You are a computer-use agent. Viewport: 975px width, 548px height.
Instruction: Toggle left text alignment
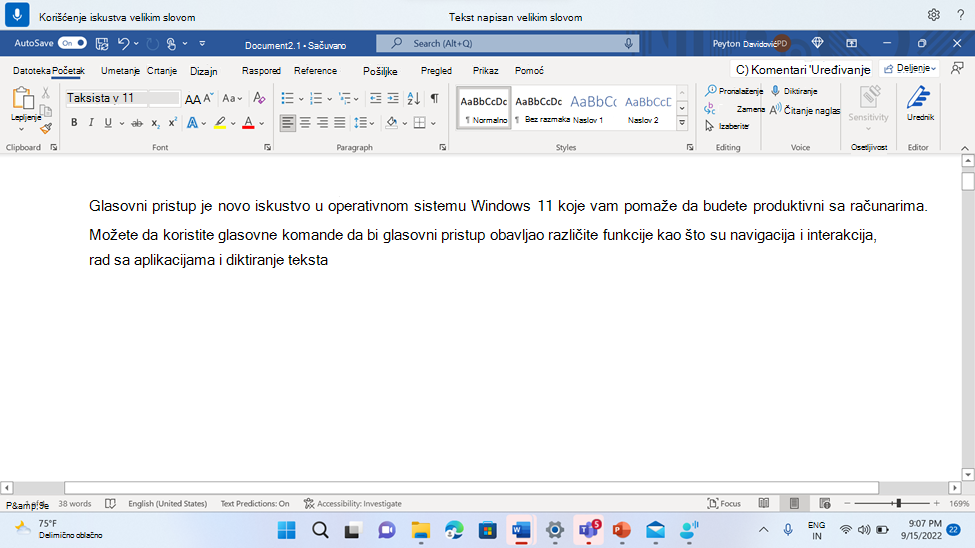(x=287, y=123)
